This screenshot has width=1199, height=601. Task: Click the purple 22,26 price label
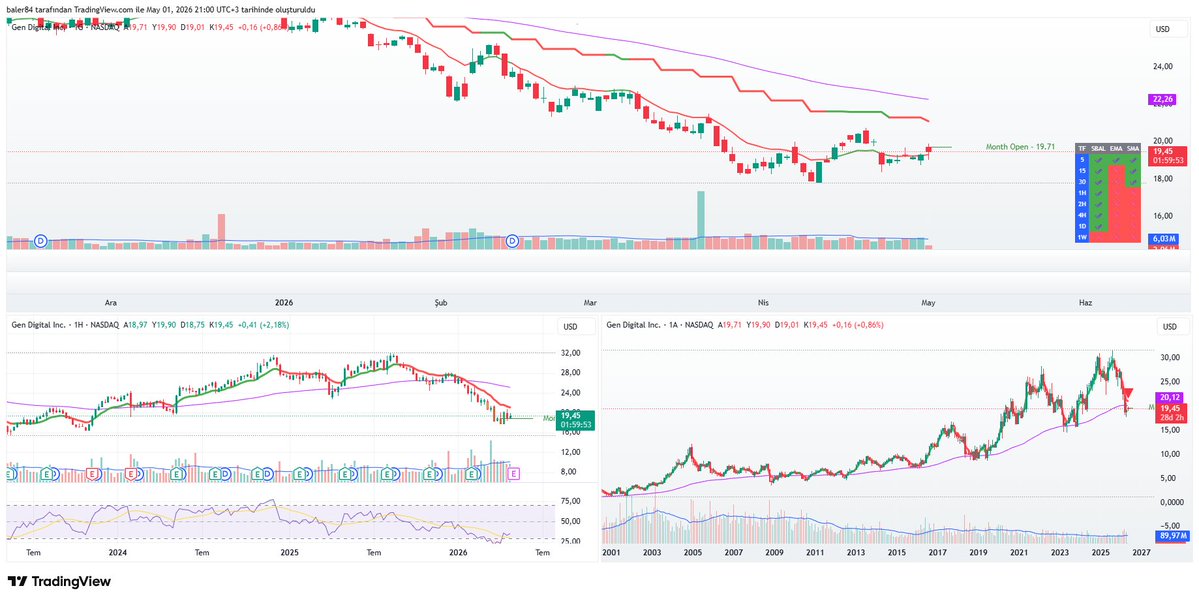pyautogui.click(x=1162, y=99)
